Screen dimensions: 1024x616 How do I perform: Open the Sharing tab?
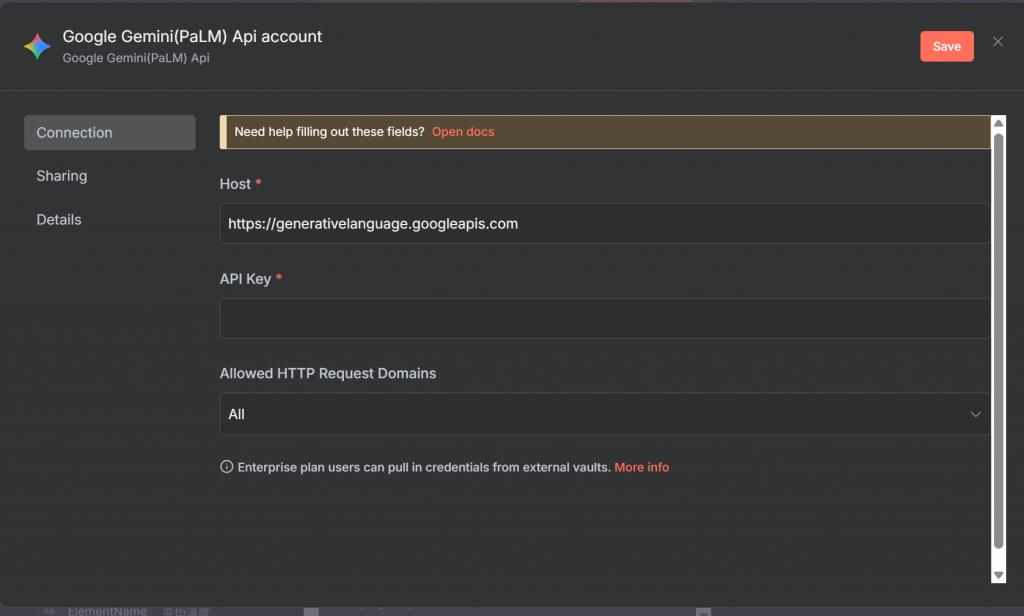point(62,176)
